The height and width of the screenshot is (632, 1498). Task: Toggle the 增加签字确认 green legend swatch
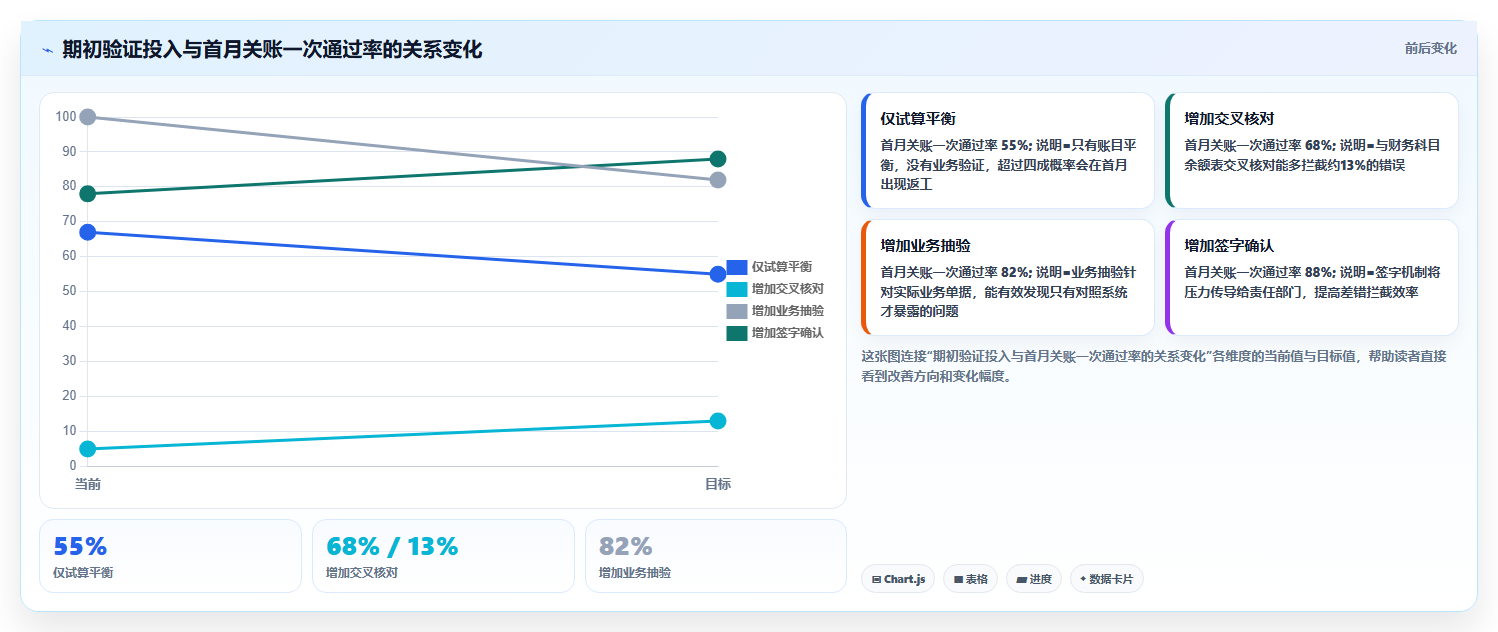pos(736,333)
